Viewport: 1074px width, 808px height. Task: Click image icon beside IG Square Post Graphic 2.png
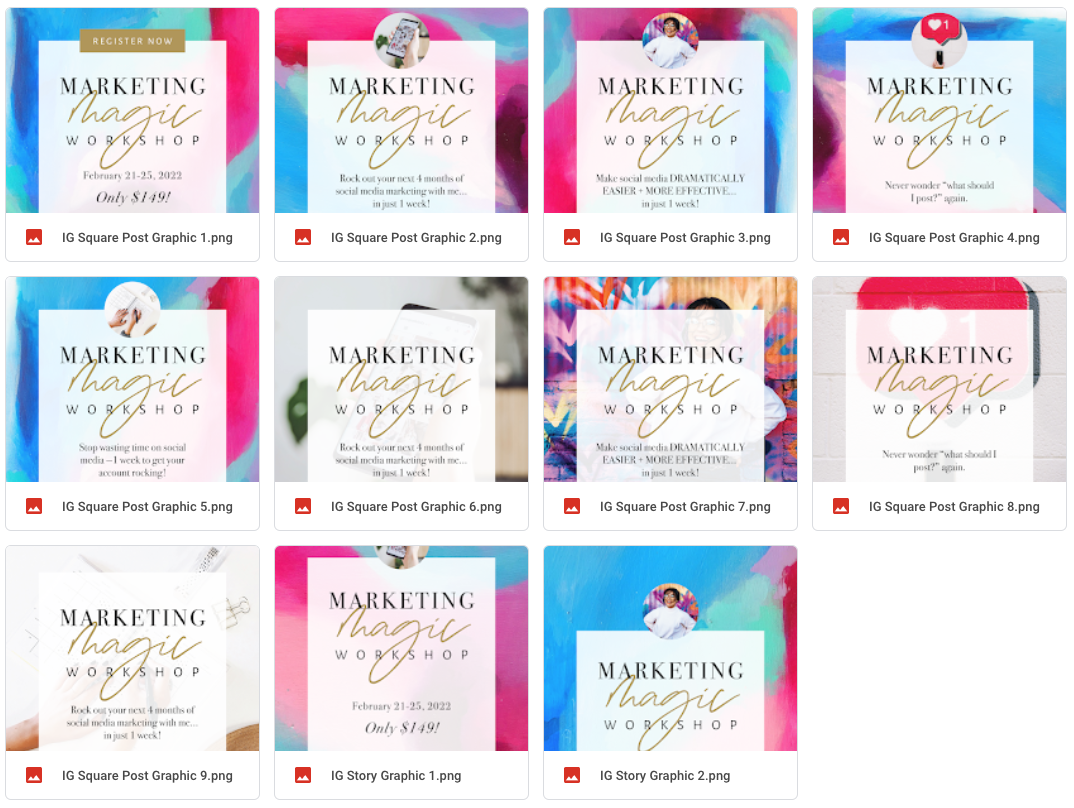[x=303, y=238]
